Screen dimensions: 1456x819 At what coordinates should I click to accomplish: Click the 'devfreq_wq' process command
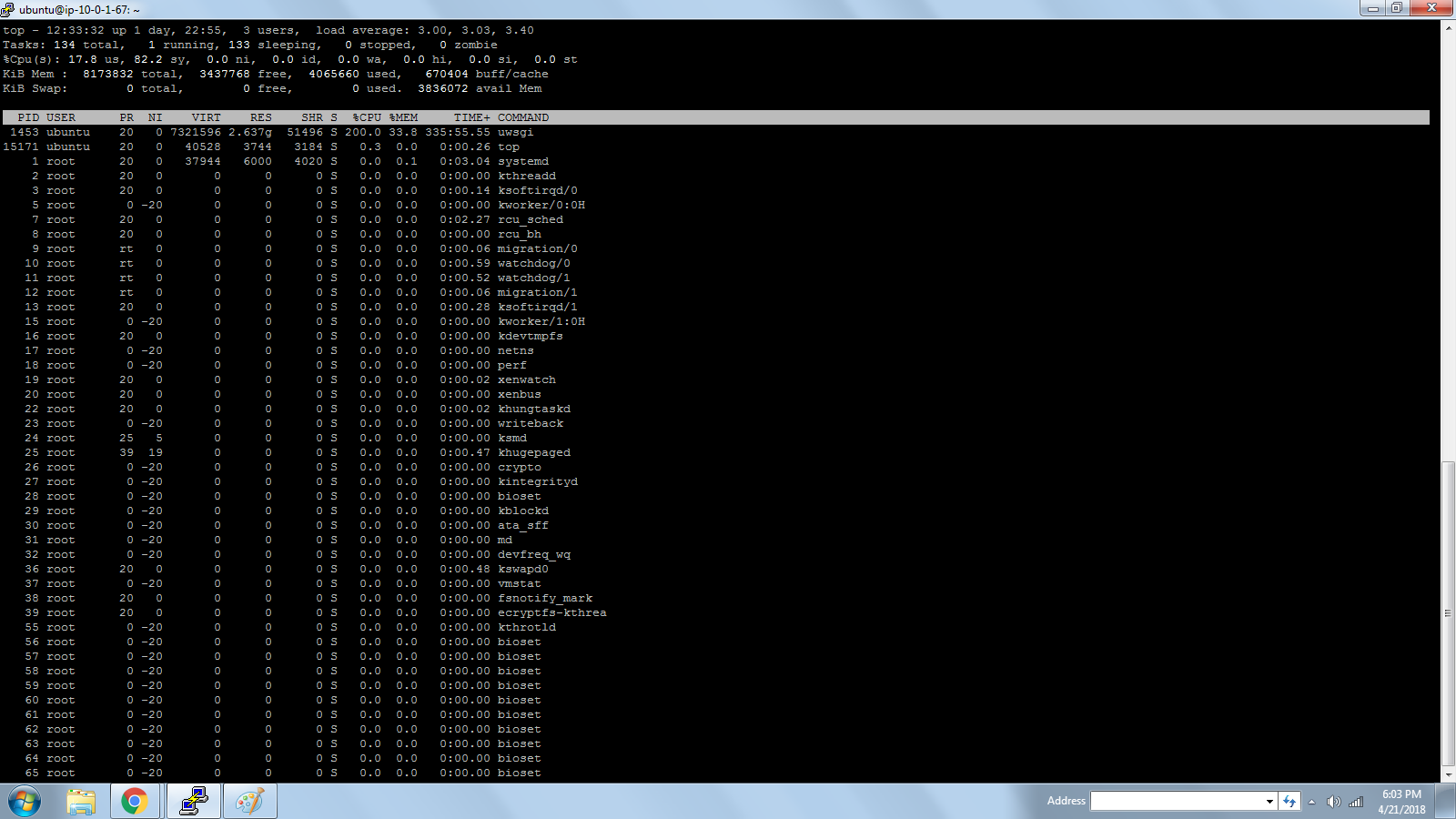(534, 554)
